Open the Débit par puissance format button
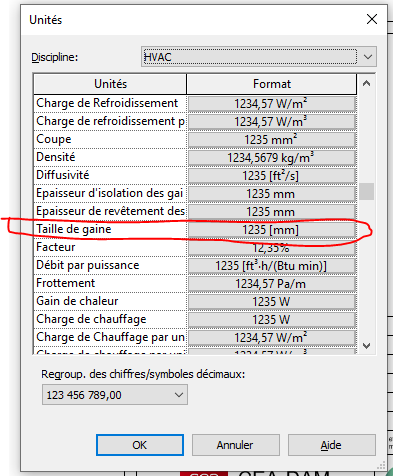 tap(271, 266)
